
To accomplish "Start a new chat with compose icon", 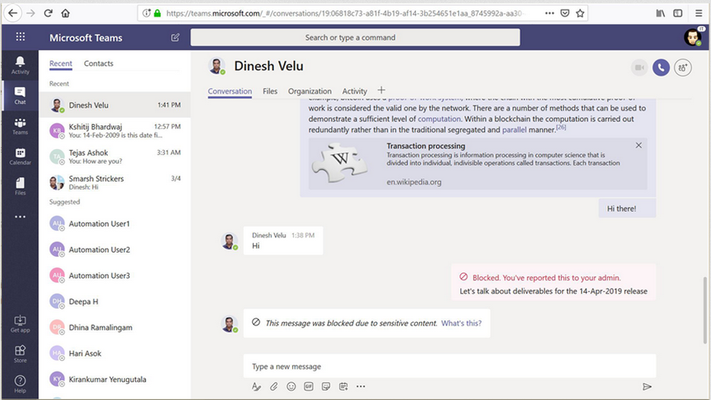I will (175, 38).
